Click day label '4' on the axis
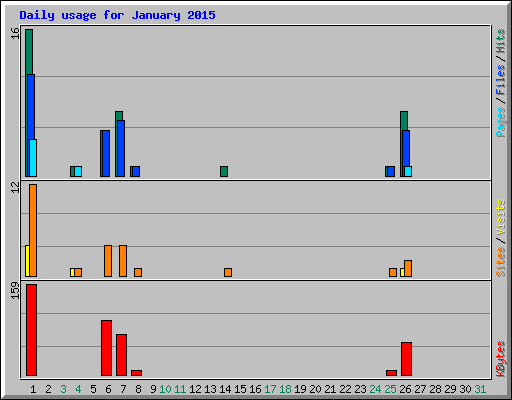Screen dimensions: 512x400 (78, 389)
